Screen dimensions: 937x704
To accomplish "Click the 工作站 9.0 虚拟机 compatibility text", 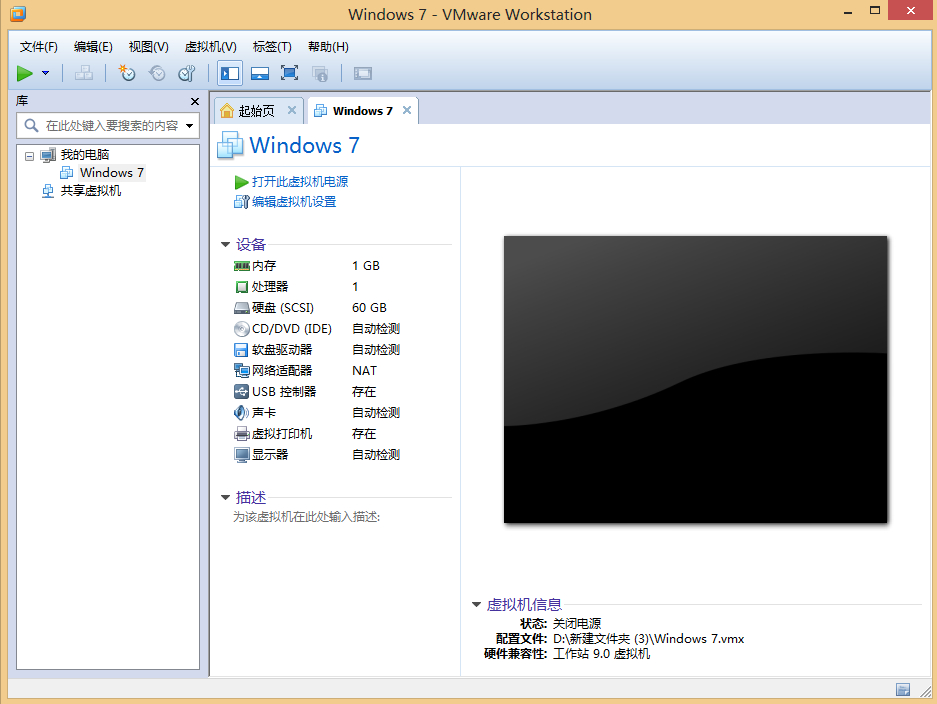I will pyautogui.click(x=601, y=654).
